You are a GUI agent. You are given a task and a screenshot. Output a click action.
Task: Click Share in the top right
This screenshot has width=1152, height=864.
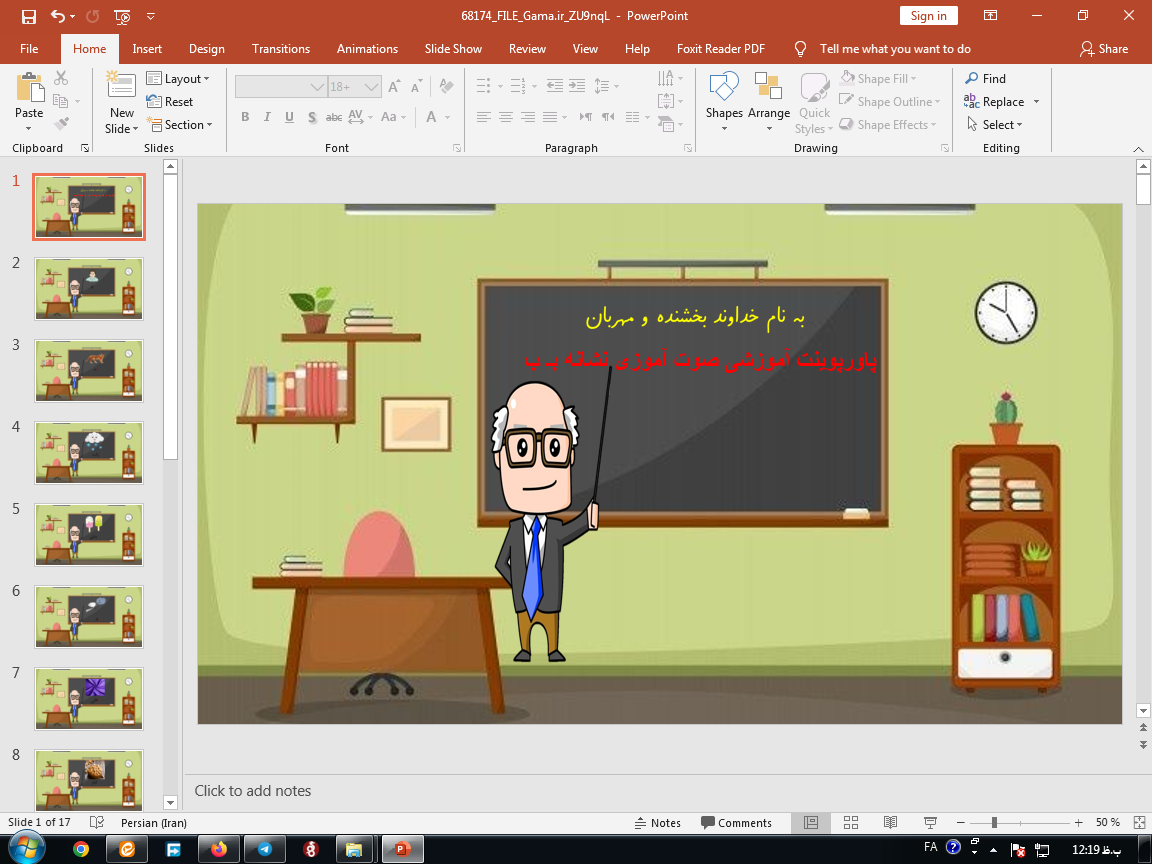tap(1103, 49)
